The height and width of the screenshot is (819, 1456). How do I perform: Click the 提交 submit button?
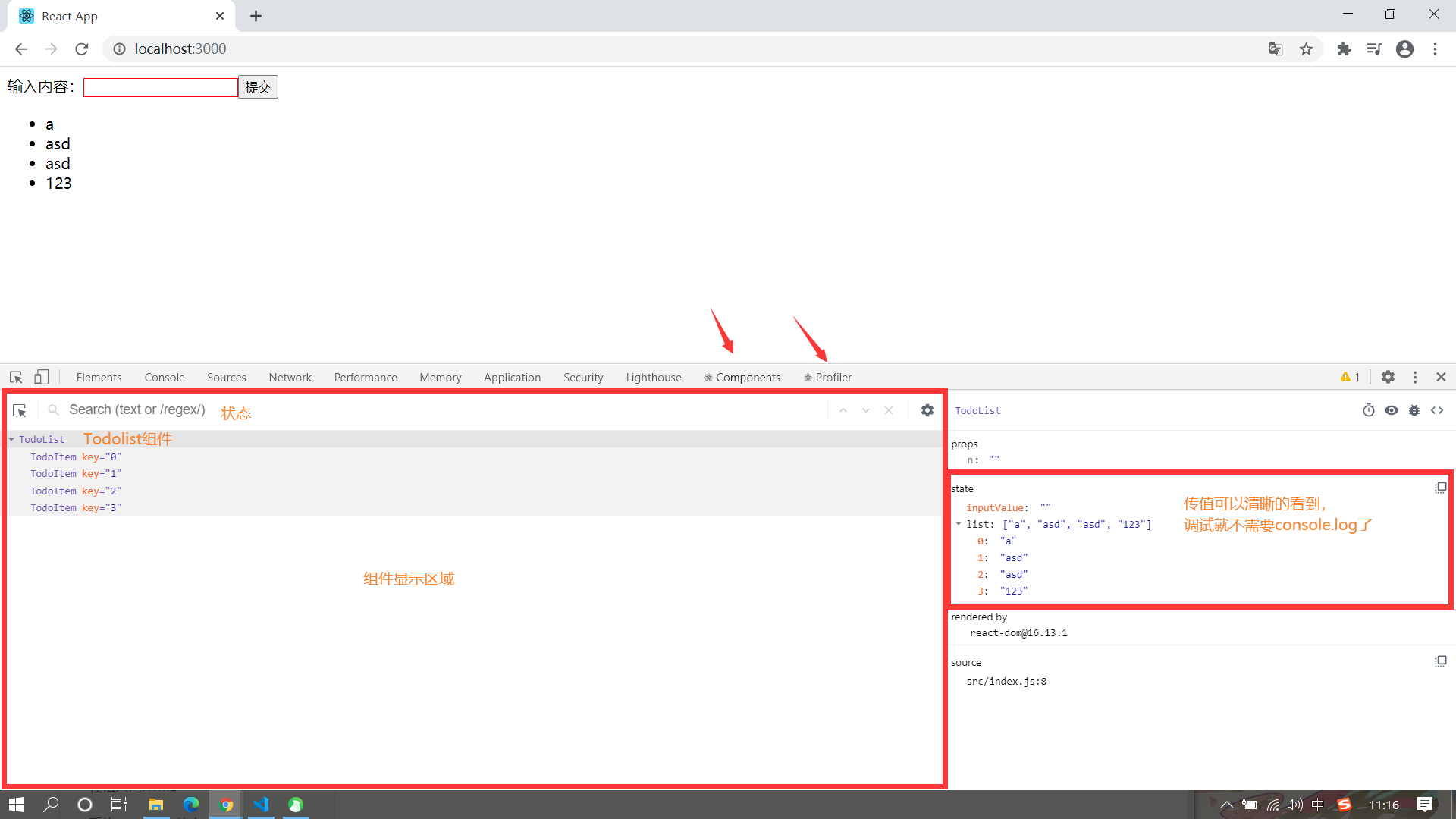coord(258,86)
